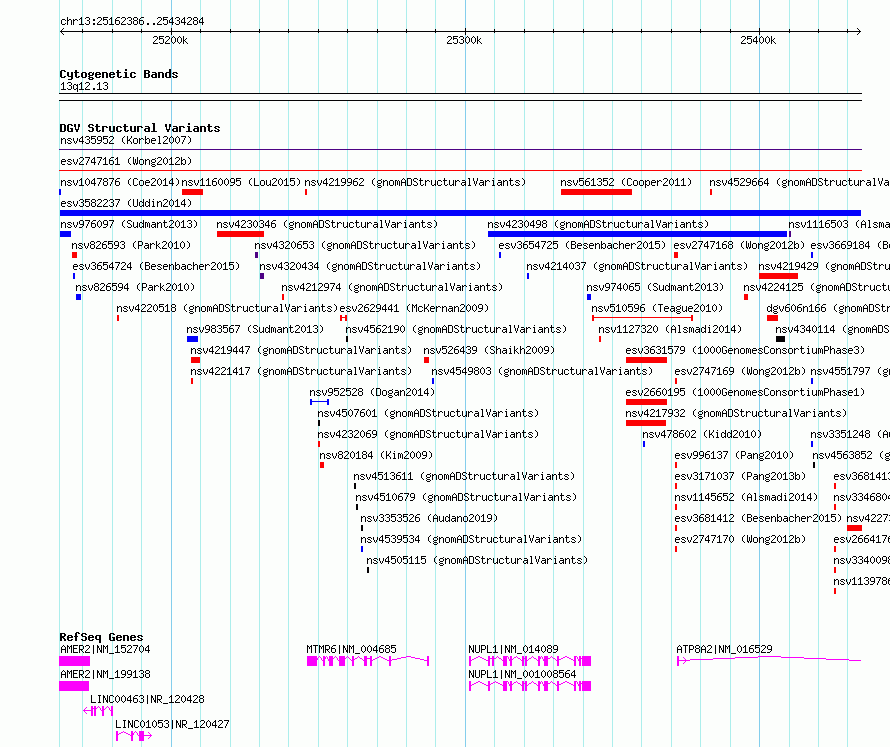Click the nsv4212974 (gnomADStructuralVariants) label
Image resolution: width=890 pixels, height=747 pixels.
pos(392,287)
